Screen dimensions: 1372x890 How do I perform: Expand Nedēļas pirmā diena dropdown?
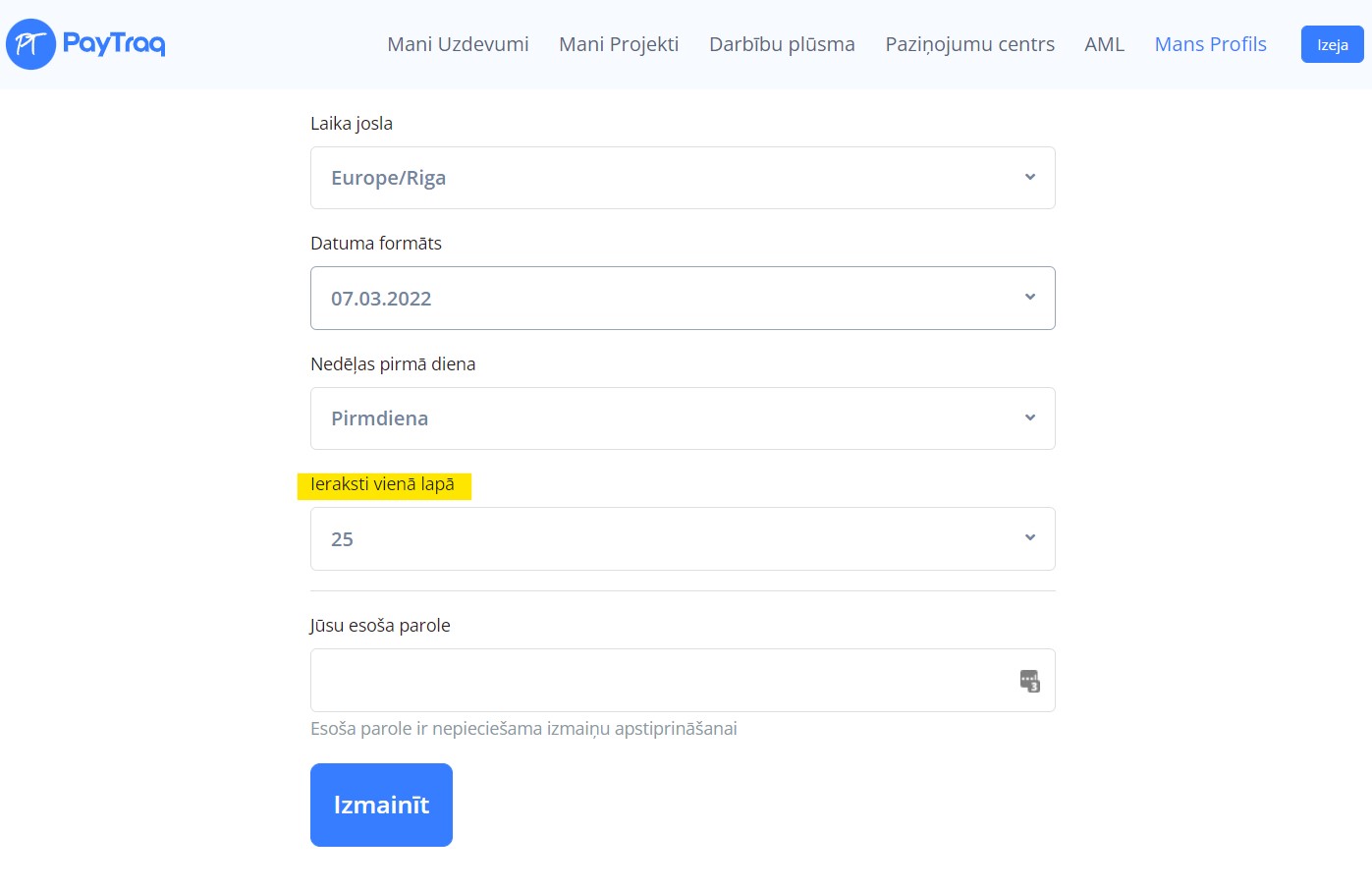(x=682, y=418)
